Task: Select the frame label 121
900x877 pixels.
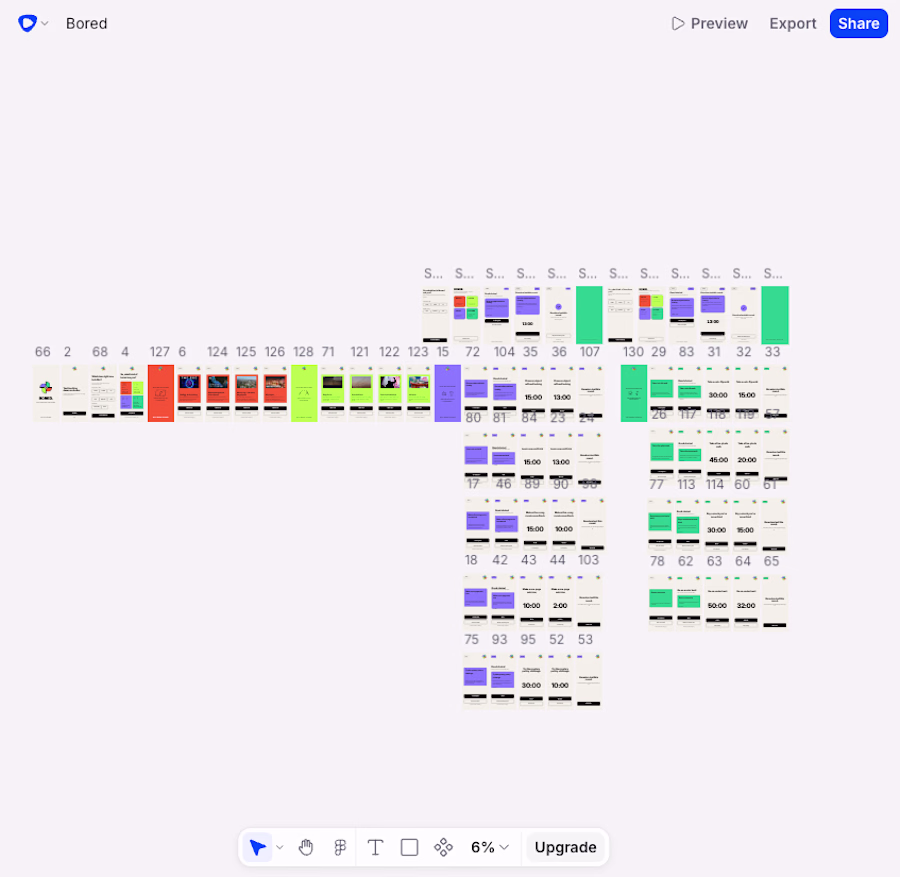Action: 359,352
